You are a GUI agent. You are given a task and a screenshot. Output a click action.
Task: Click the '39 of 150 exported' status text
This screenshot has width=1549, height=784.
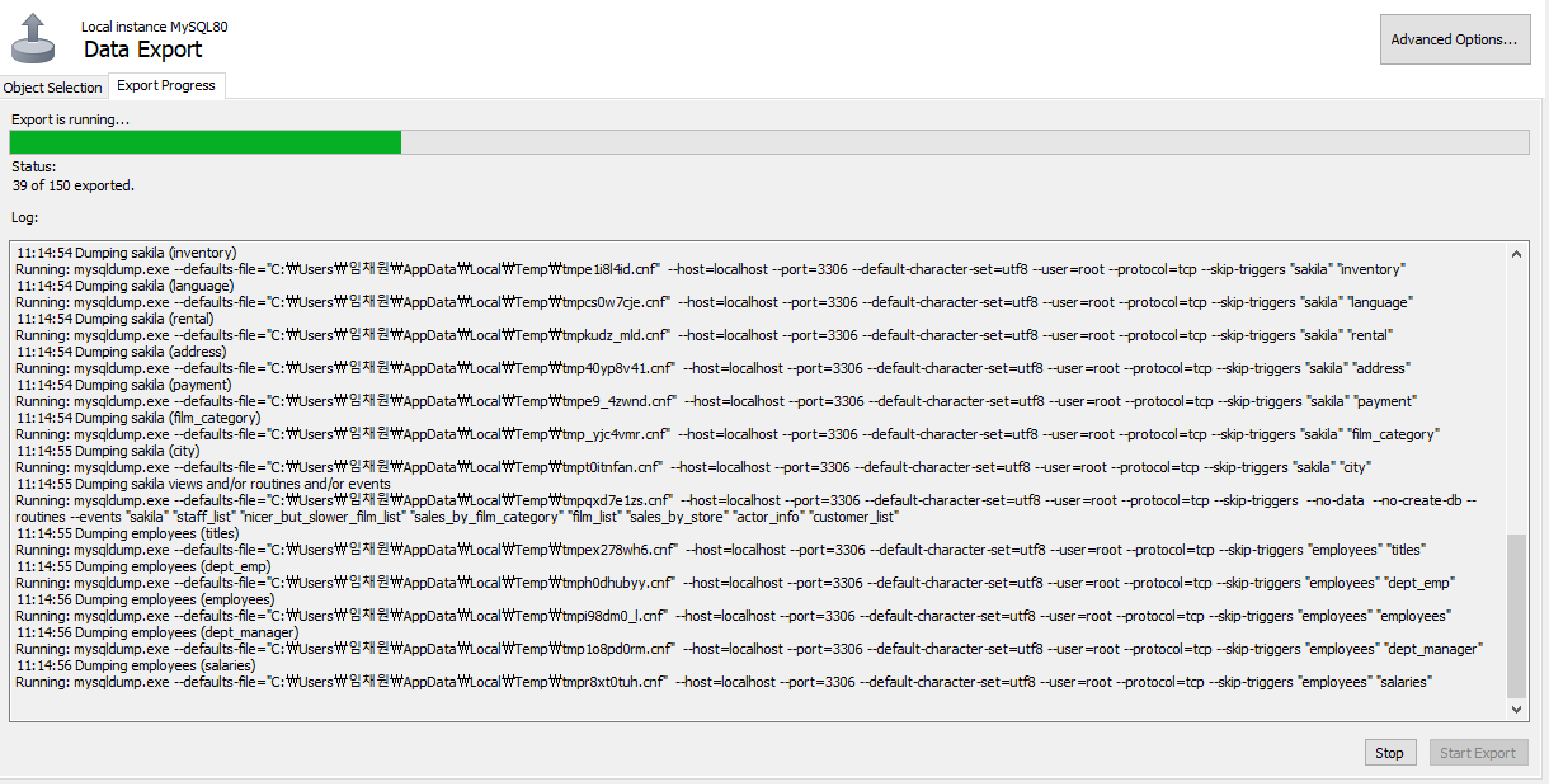(73, 185)
